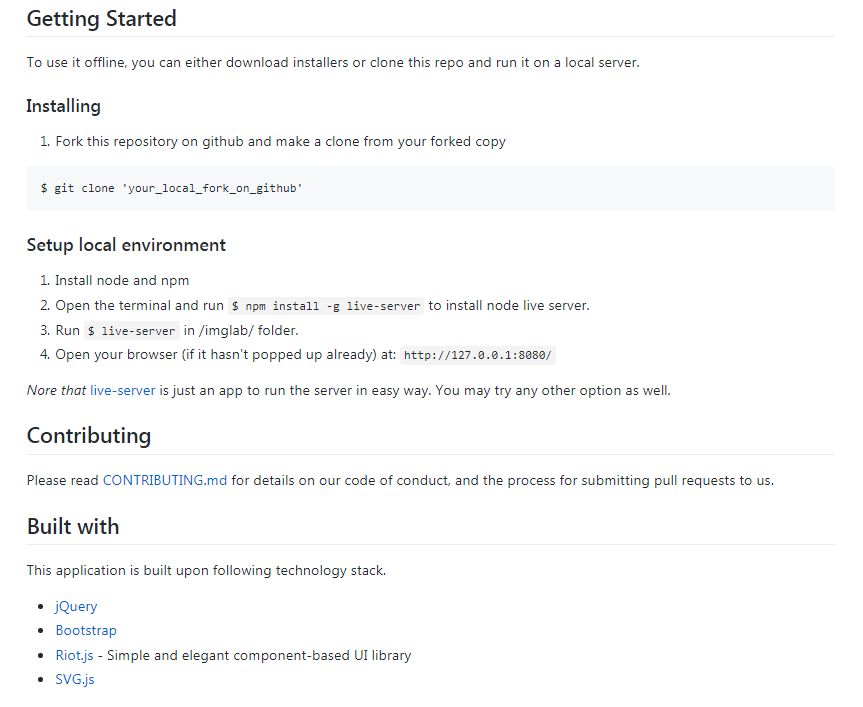The height and width of the screenshot is (707, 863).
Task: Click the SVG.js link
Action: 75,679
